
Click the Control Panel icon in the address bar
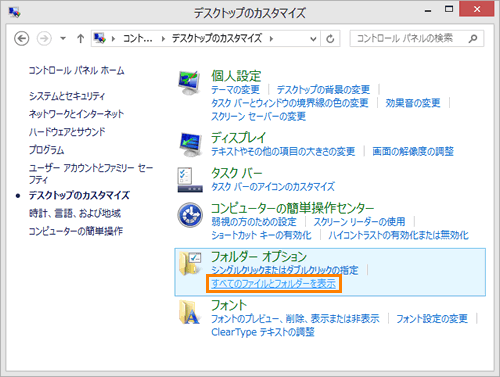click(x=99, y=38)
